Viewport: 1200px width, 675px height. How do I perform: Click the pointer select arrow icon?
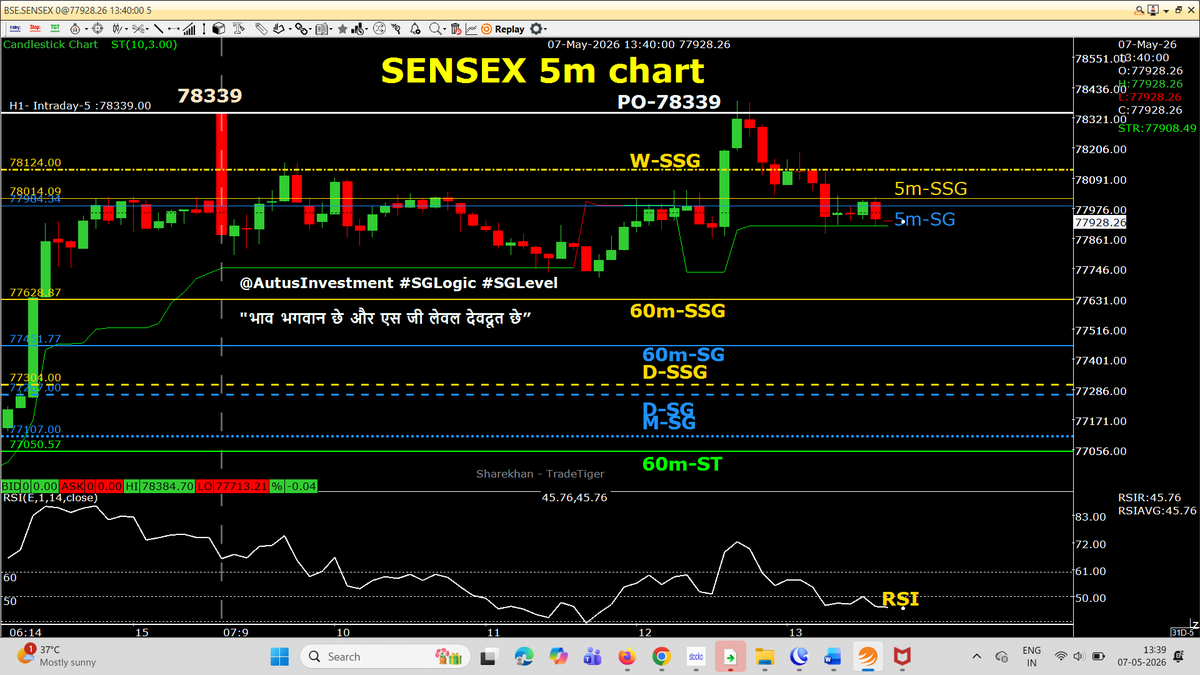[x=396, y=29]
